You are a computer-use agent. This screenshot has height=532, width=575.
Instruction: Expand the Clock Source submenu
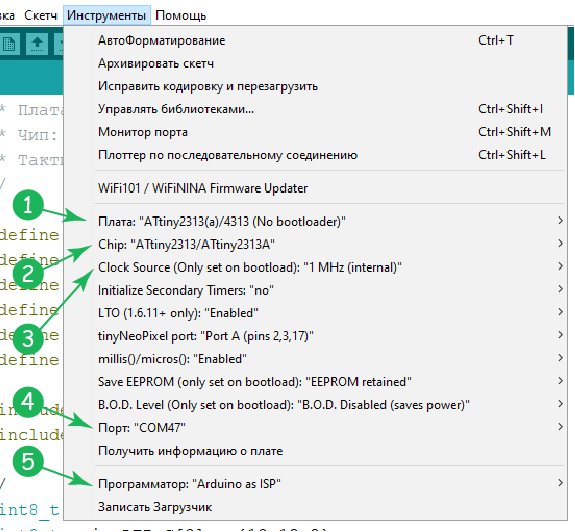click(315, 267)
